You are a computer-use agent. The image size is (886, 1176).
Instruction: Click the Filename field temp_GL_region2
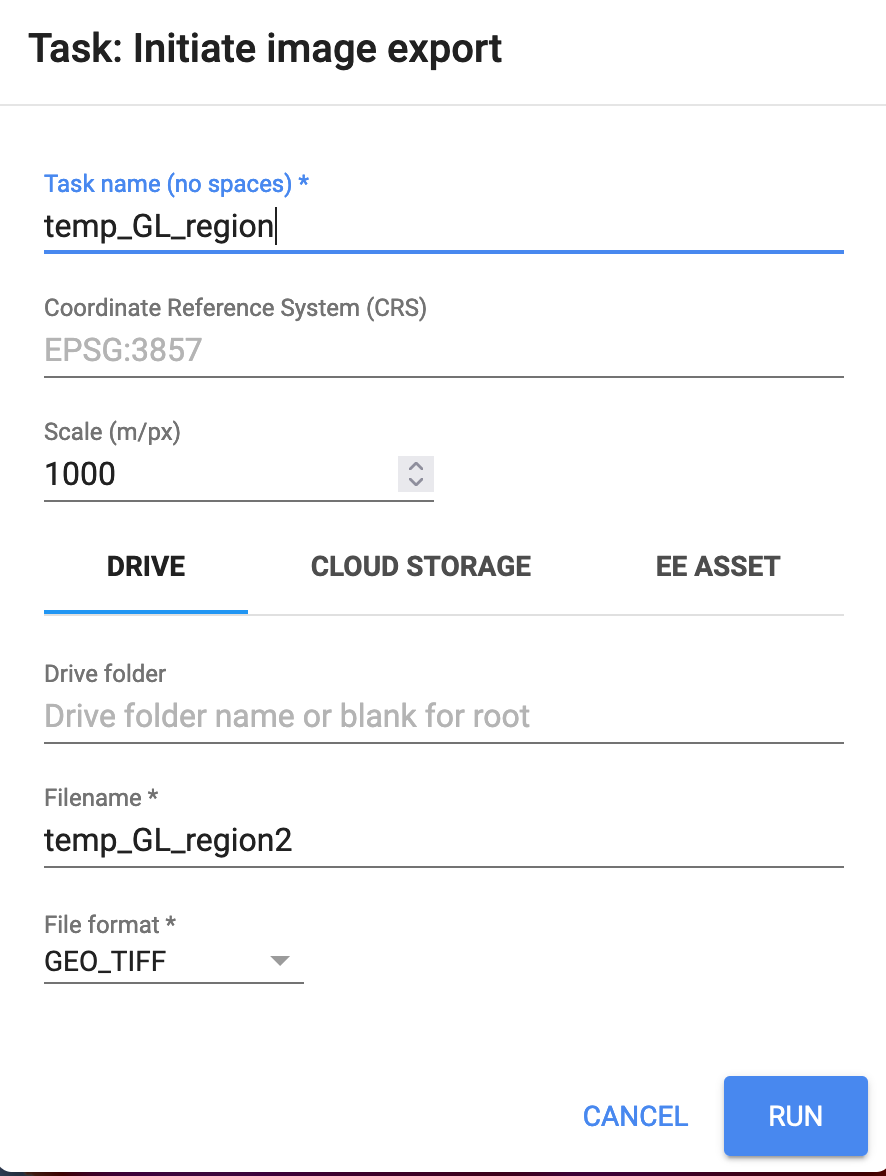(x=443, y=840)
